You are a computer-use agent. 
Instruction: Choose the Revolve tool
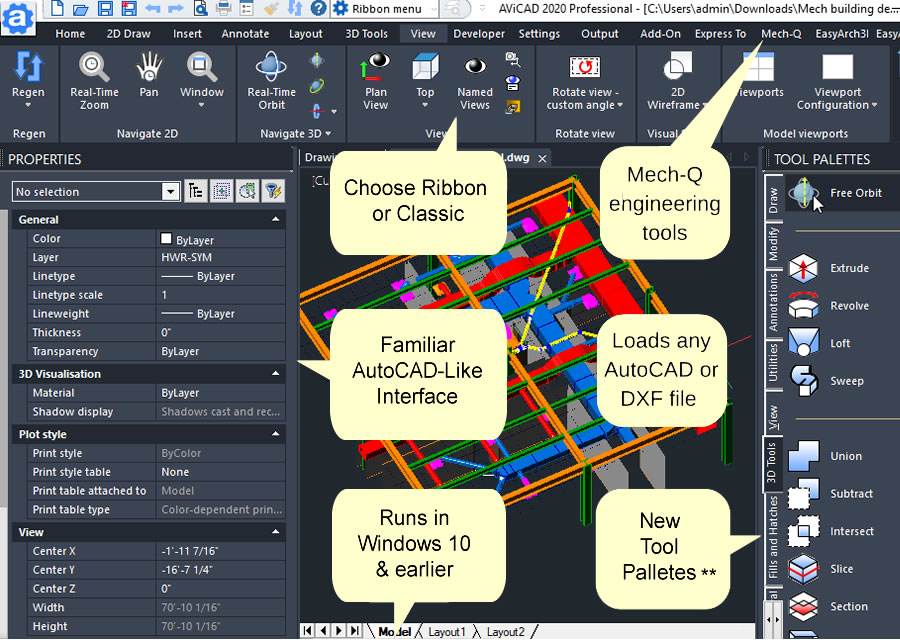point(829,306)
